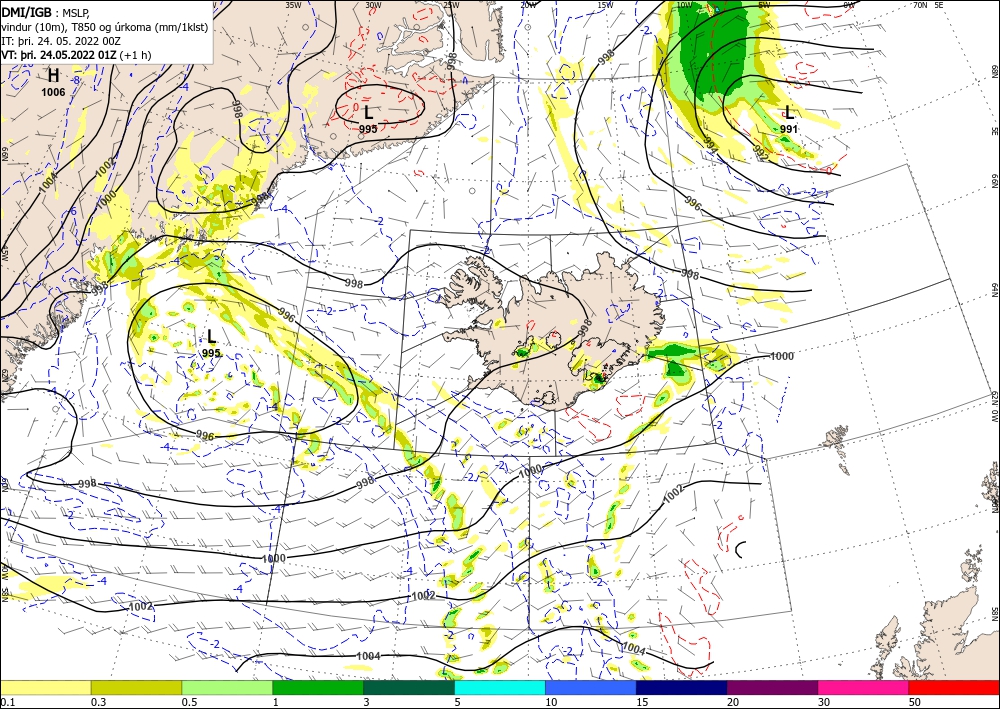Click the 45W label on the left edge
This screenshot has width=1000, height=709.
(x=4, y=254)
